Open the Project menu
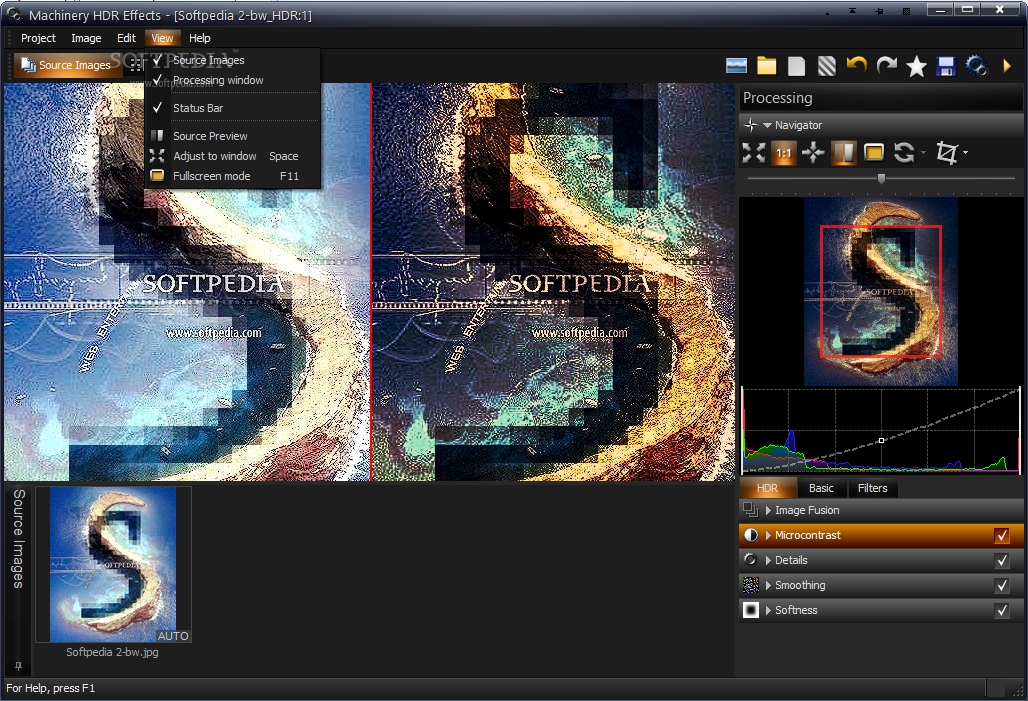Screen dimensions: 1028x701 coord(38,38)
